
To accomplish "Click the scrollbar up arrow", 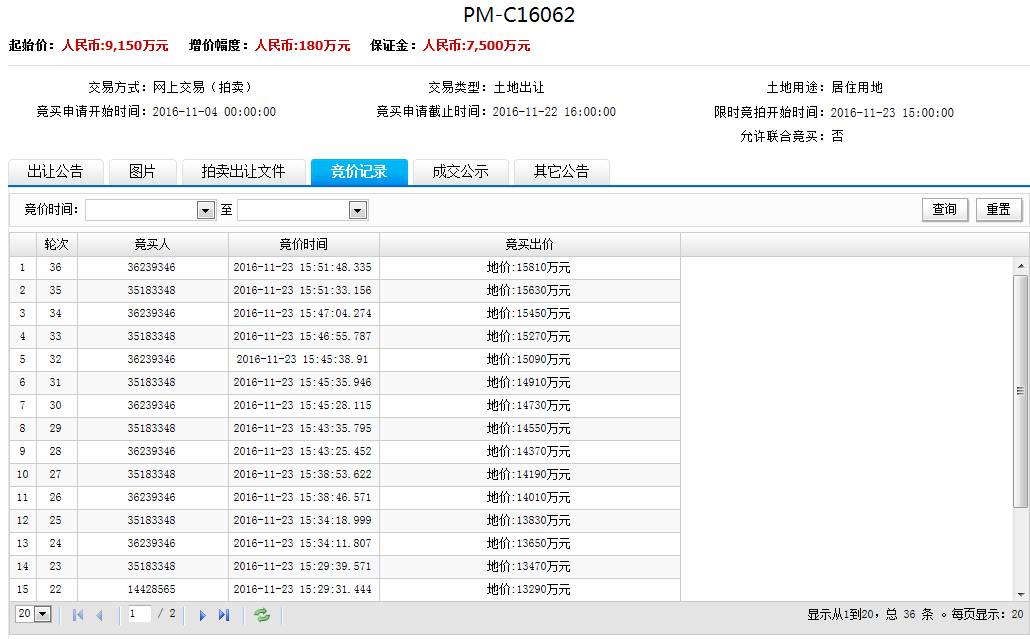I will (x=1020, y=266).
